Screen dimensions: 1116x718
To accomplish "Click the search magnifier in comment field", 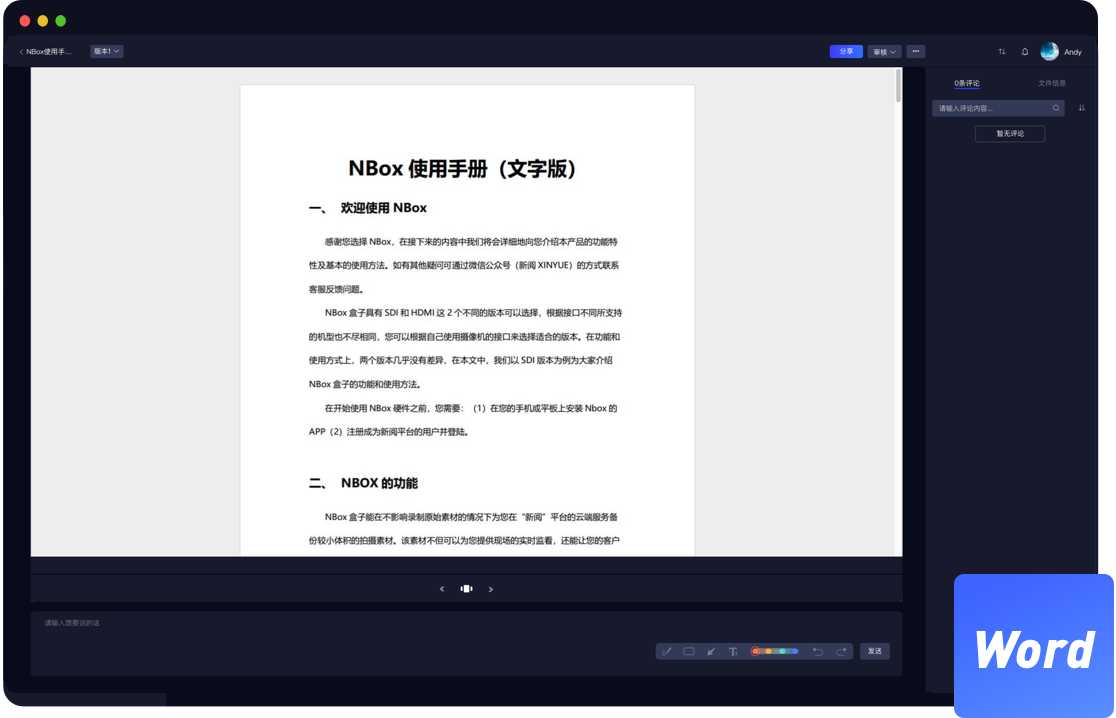I will tap(1056, 108).
